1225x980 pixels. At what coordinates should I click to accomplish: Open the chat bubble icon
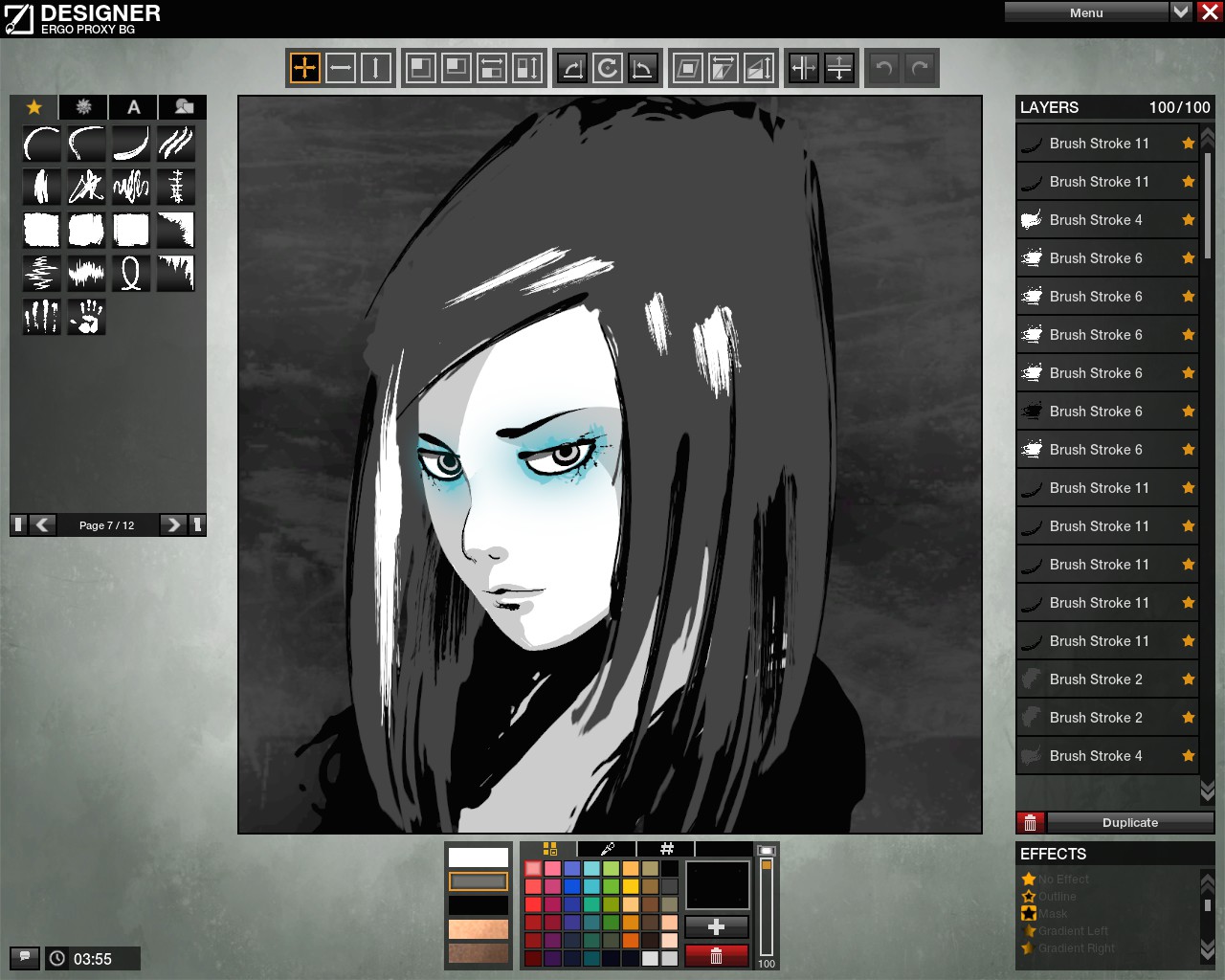(24, 957)
